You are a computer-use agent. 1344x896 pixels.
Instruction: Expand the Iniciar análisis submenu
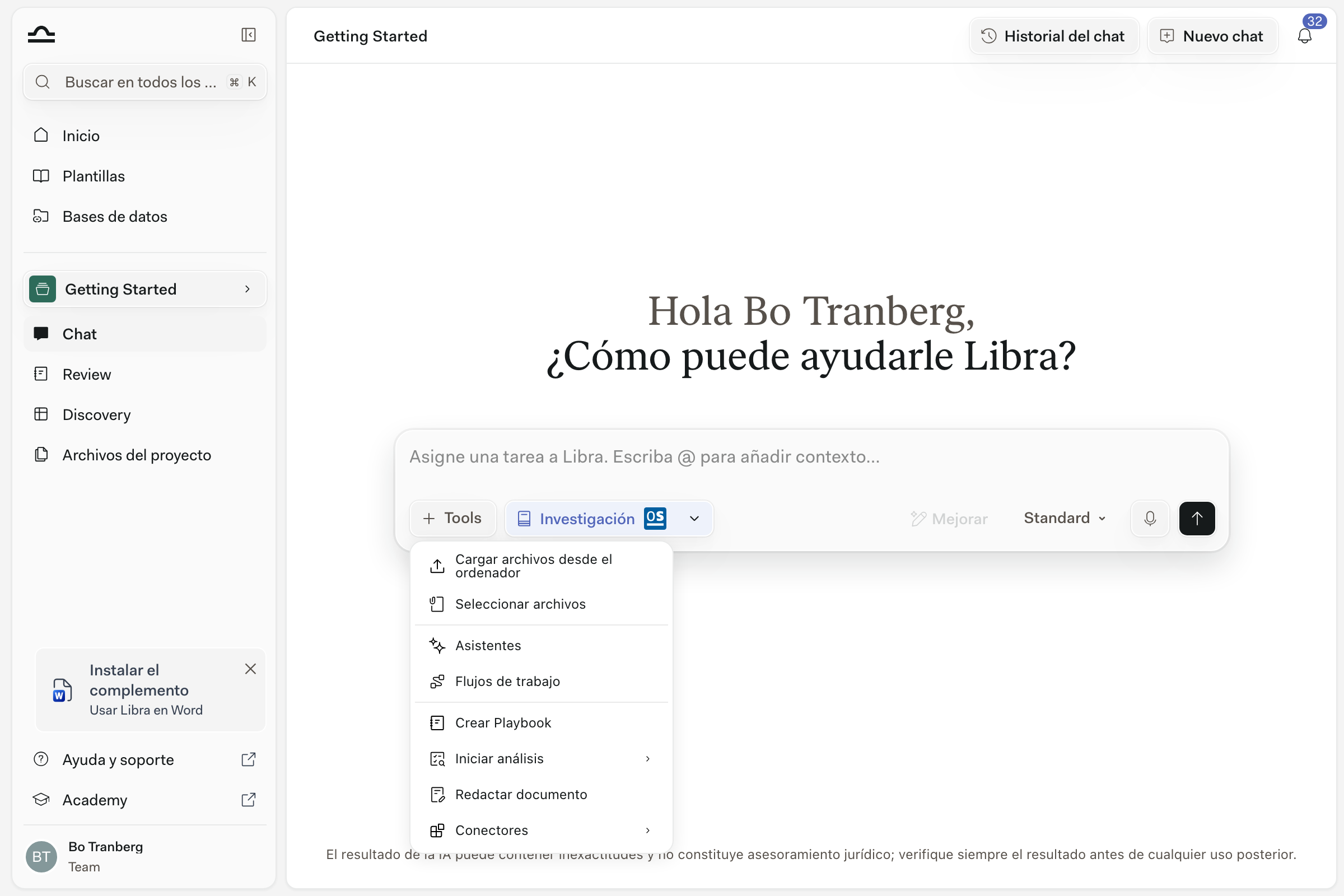647,758
